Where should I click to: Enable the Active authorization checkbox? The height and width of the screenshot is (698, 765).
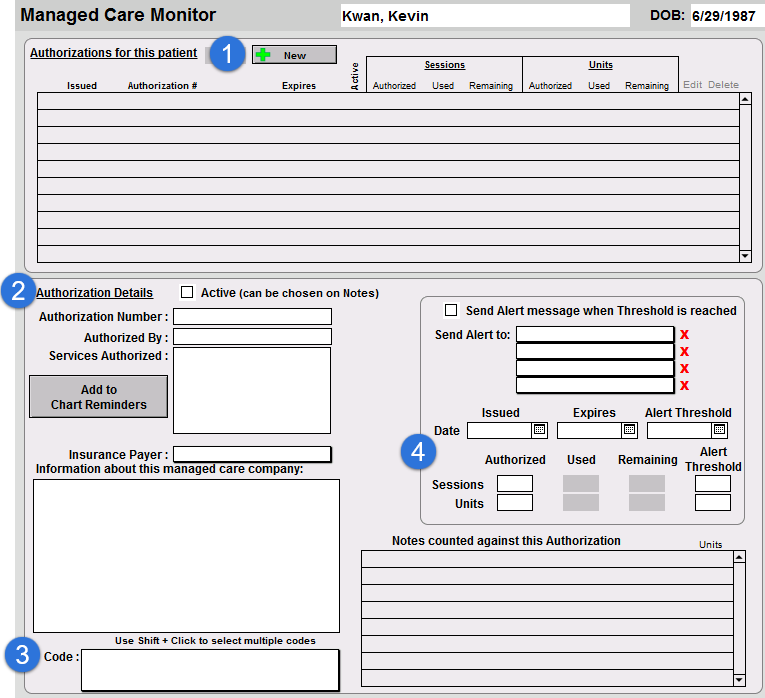187,293
